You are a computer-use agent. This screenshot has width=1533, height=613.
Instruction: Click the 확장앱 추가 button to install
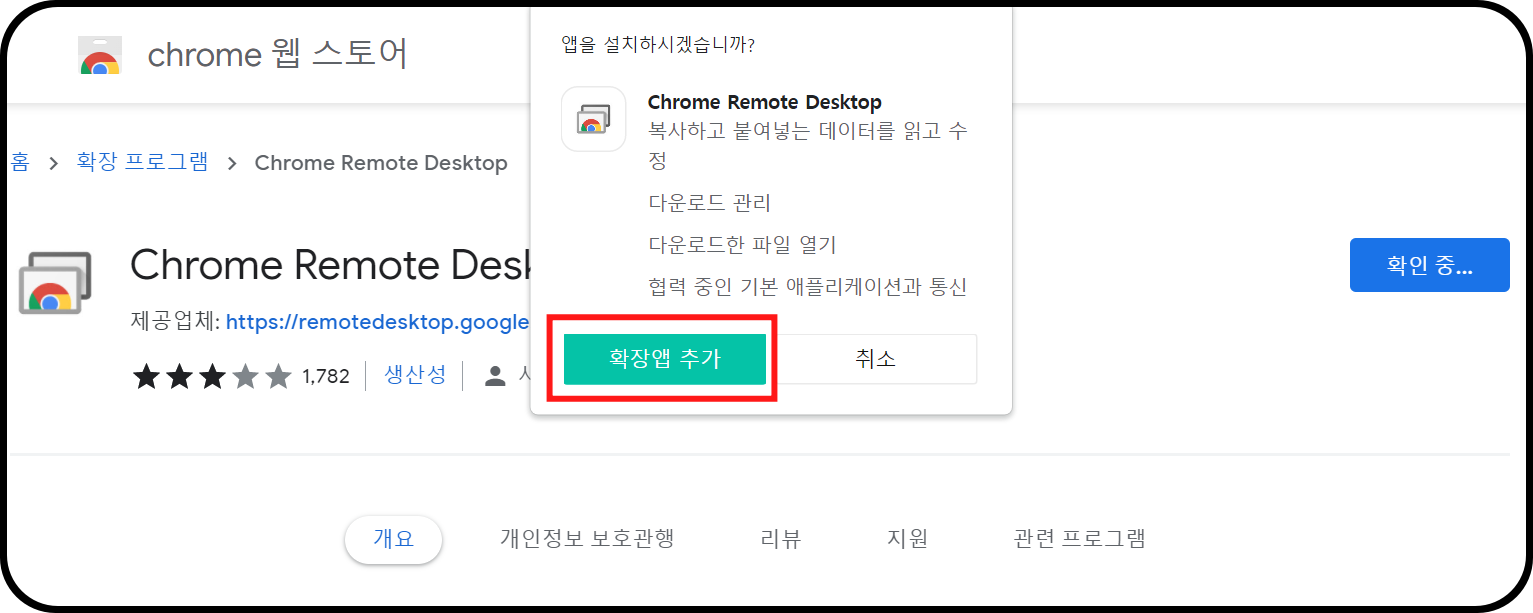[664, 357]
